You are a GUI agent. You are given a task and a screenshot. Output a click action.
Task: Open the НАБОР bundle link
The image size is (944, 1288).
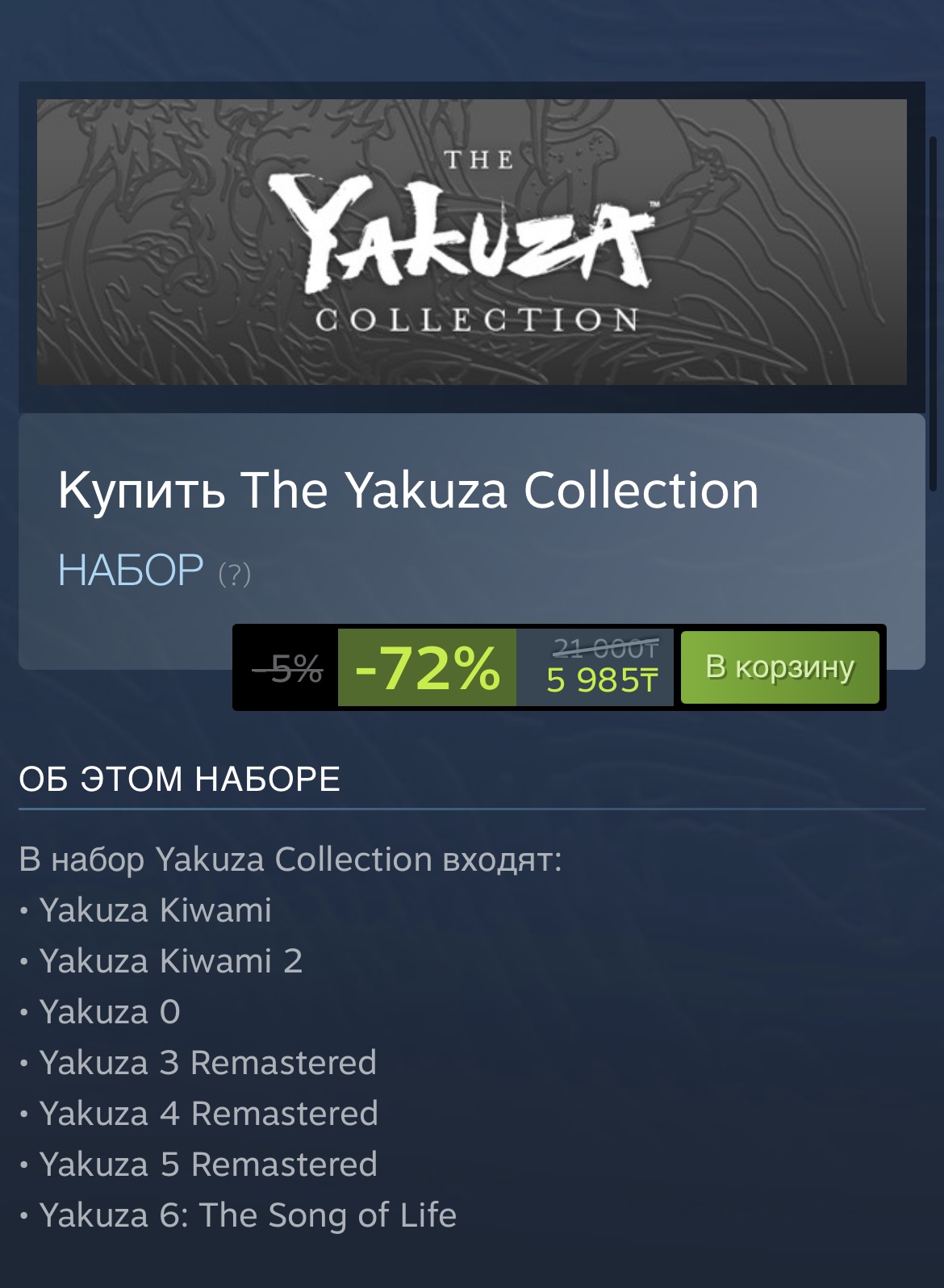tap(131, 571)
